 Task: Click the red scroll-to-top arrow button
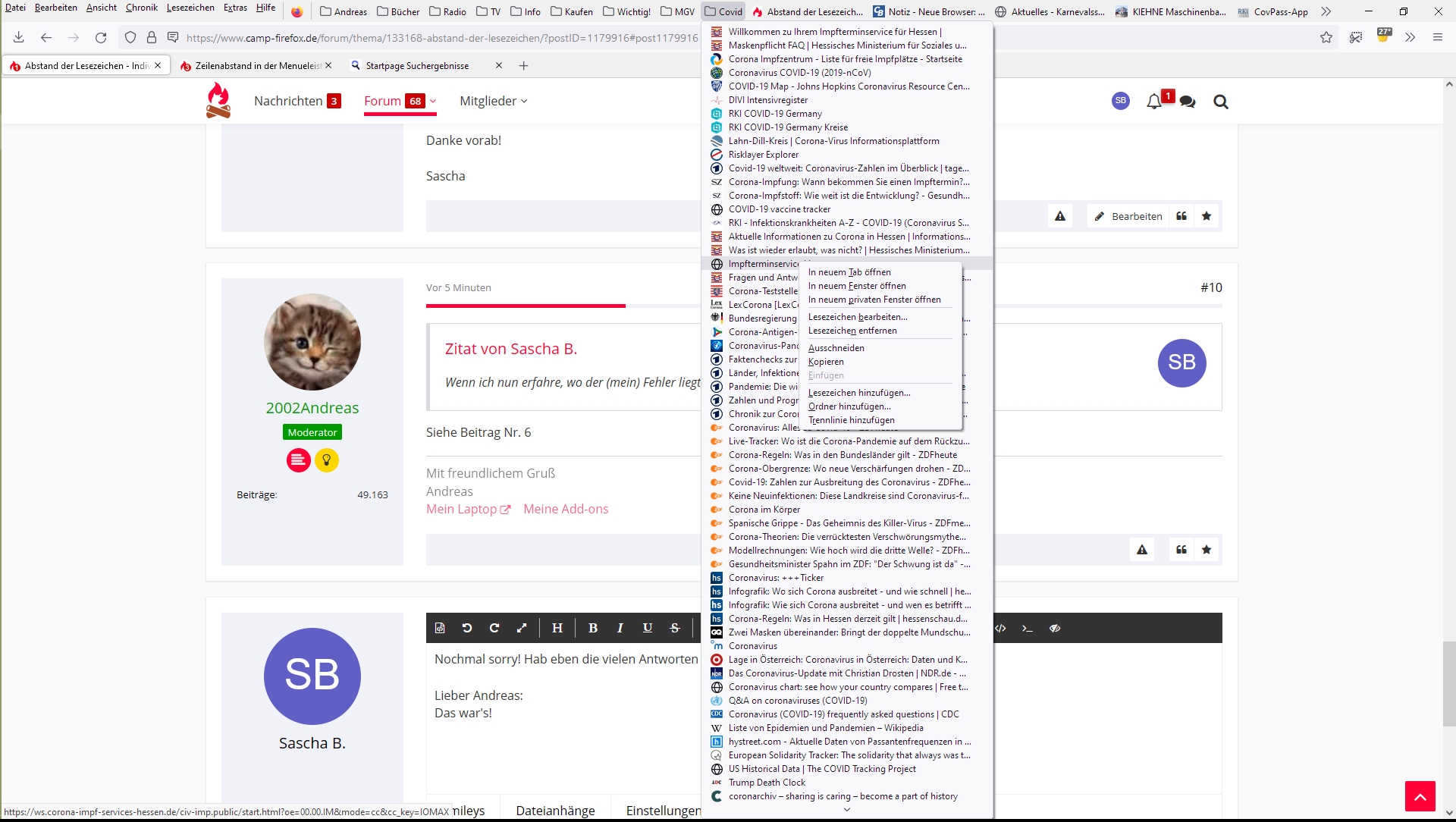1420,796
